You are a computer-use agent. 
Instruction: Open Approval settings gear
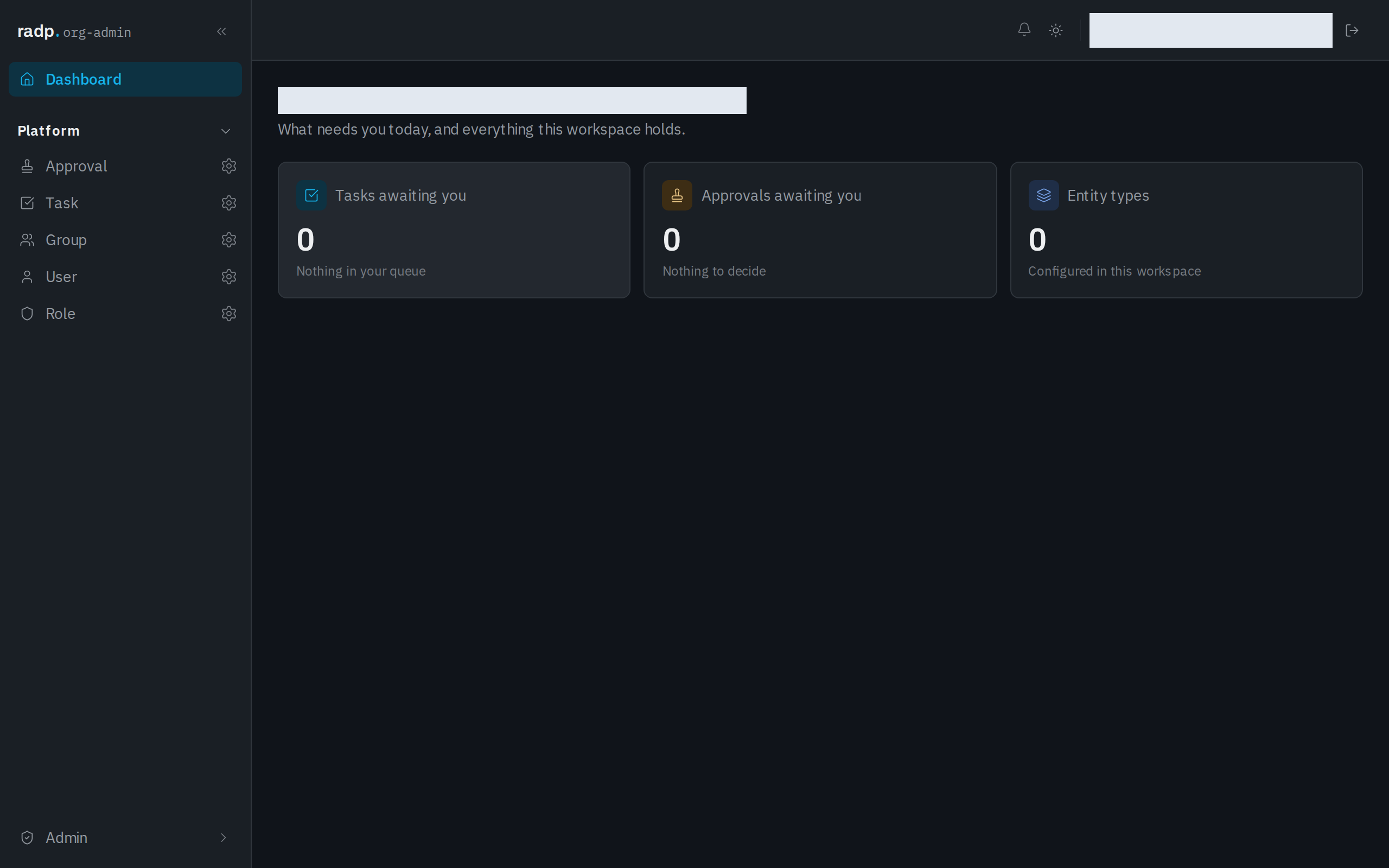[x=229, y=166]
